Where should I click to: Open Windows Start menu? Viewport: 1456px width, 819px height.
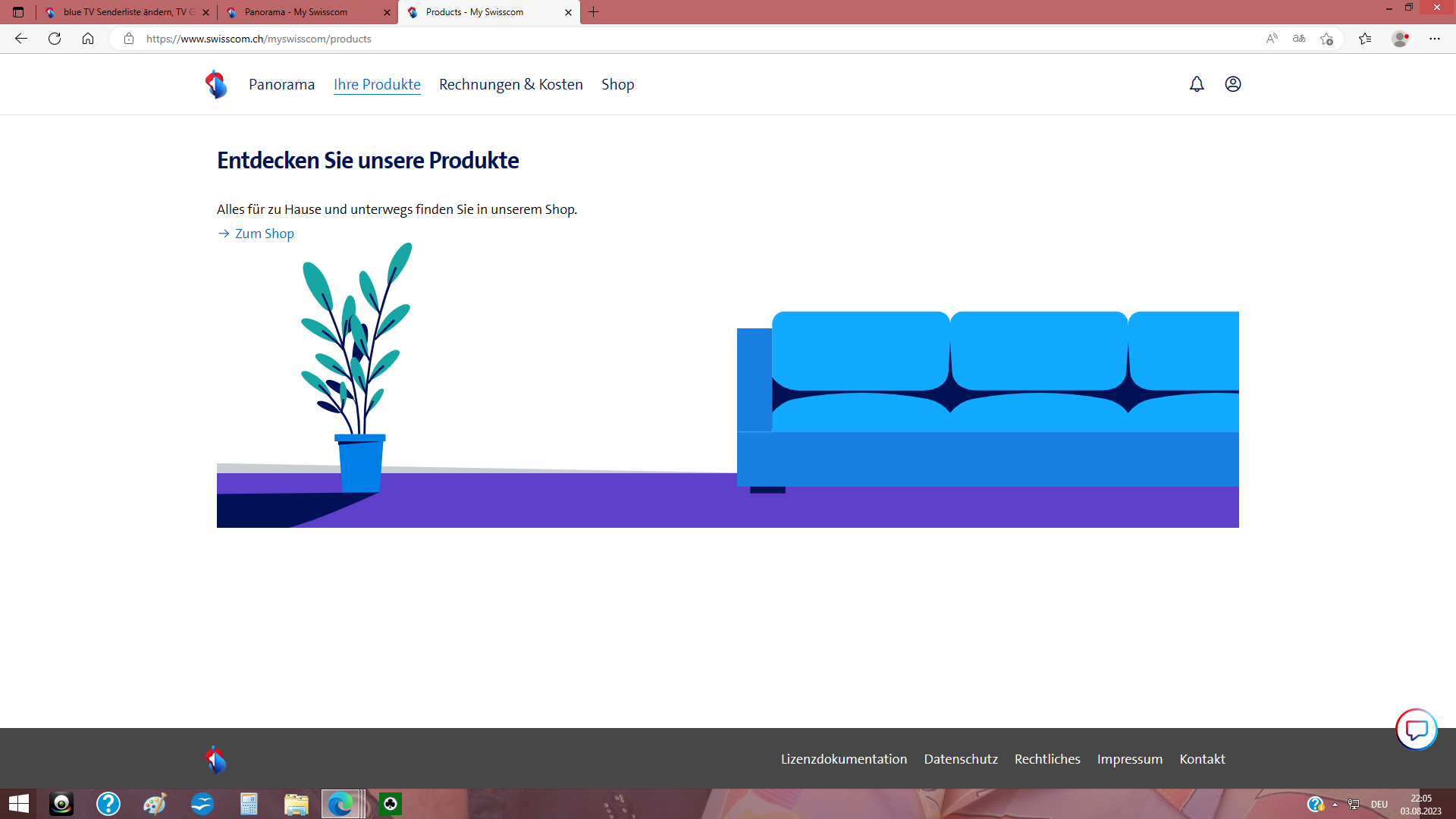(18, 804)
